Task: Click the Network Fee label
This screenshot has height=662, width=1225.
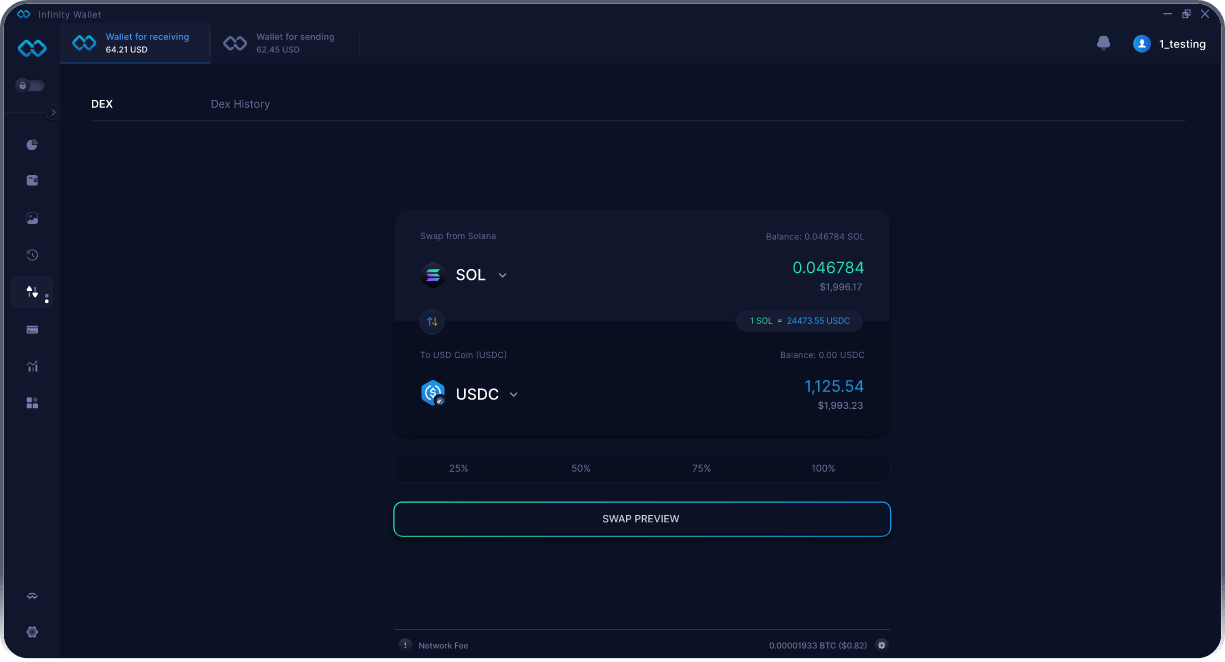Action: click(x=443, y=646)
